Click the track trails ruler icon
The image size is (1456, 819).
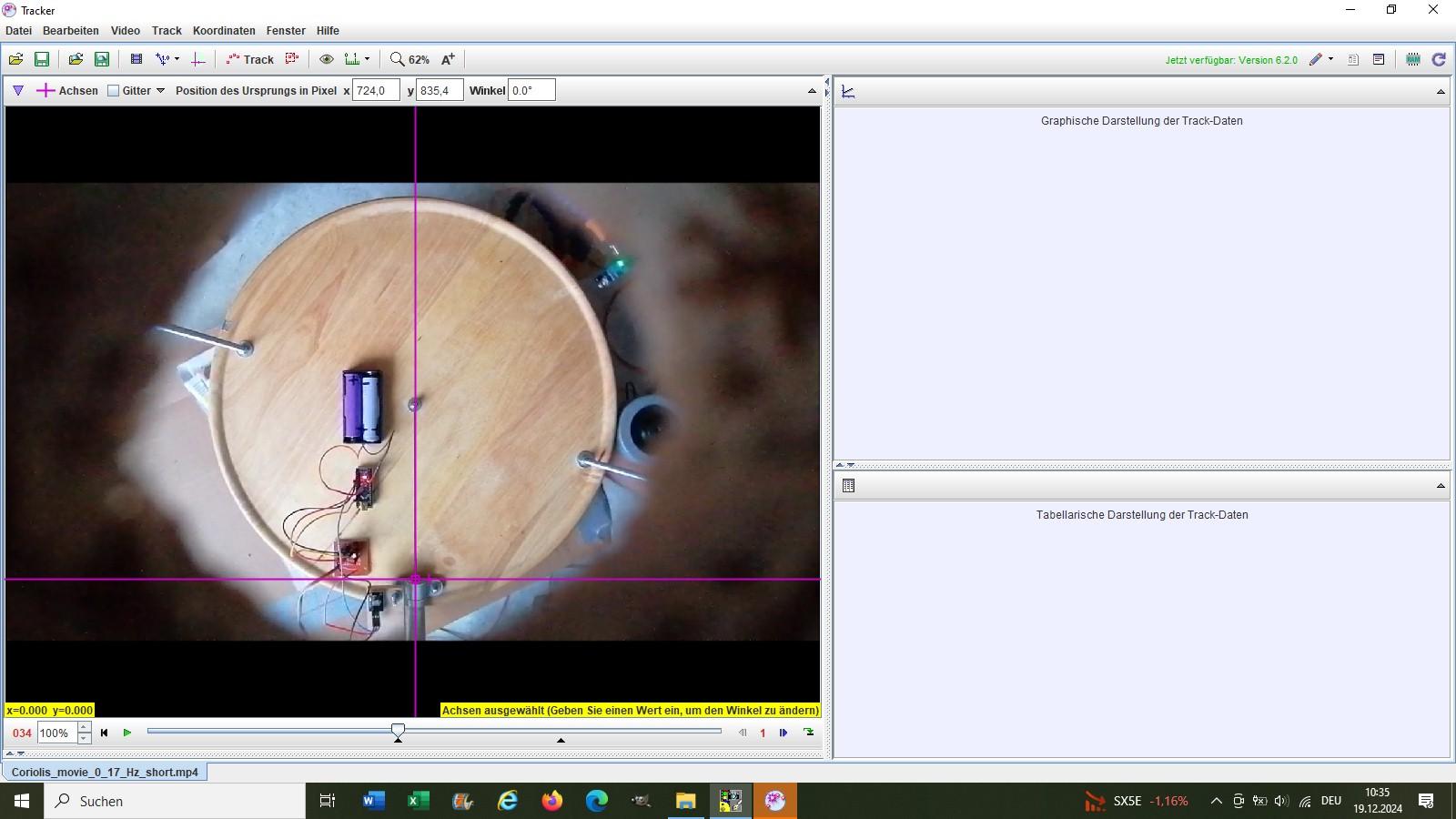(352, 59)
